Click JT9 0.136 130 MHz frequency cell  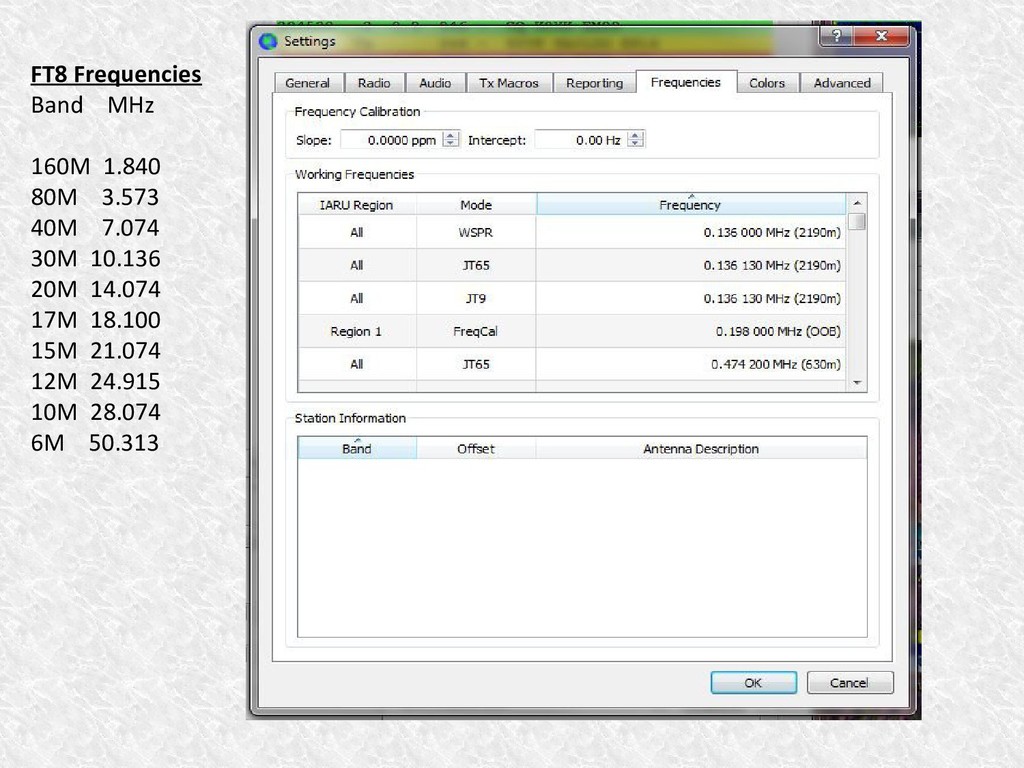[x=691, y=298]
